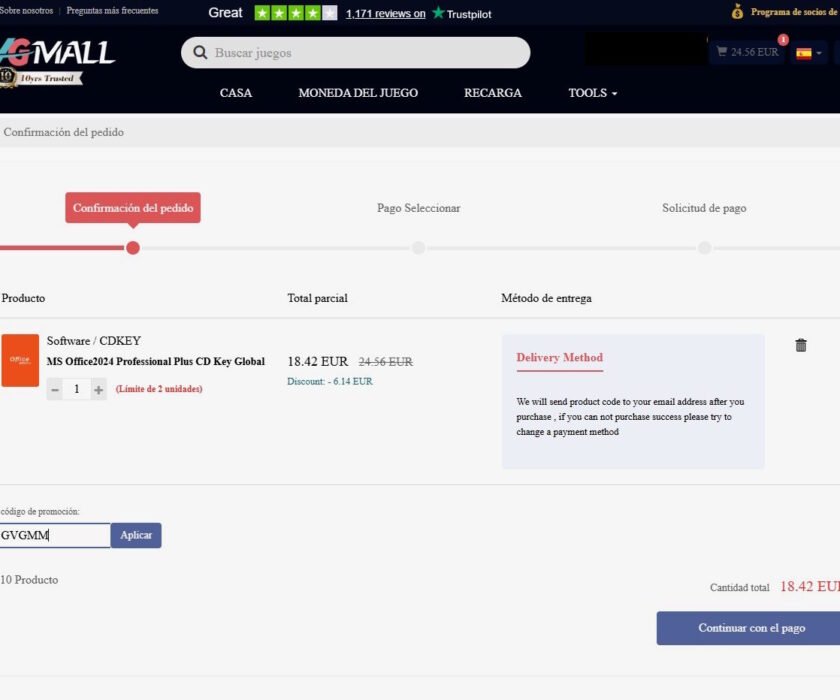
Task: Click the 18.42 EUR subtotal price
Action: 318,362
